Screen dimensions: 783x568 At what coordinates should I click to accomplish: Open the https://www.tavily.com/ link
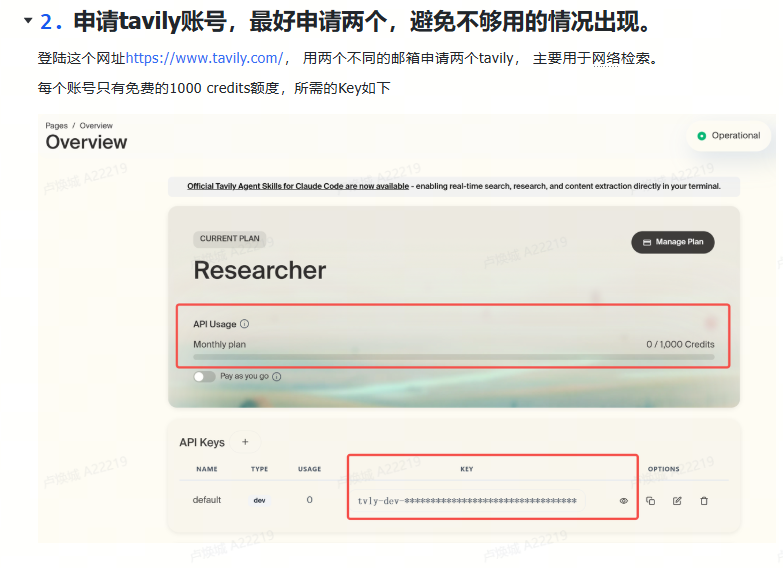click(x=204, y=58)
